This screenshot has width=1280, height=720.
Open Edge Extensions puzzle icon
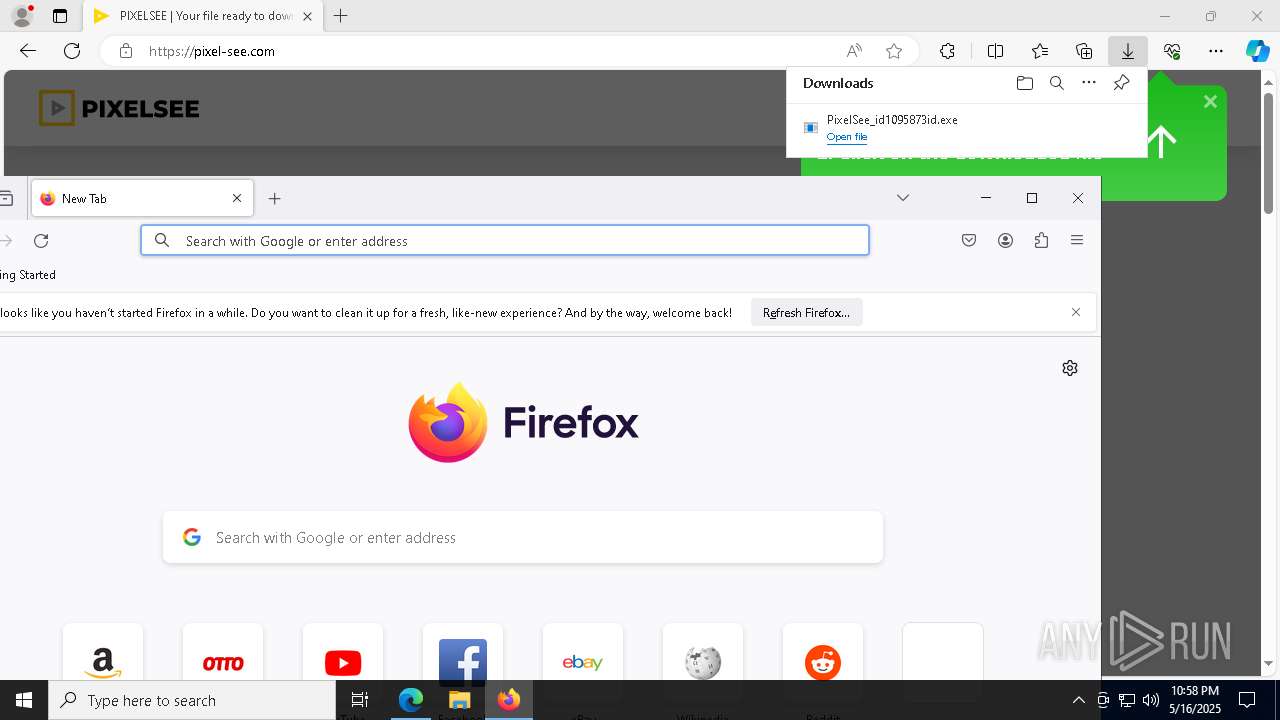click(947, 51)
